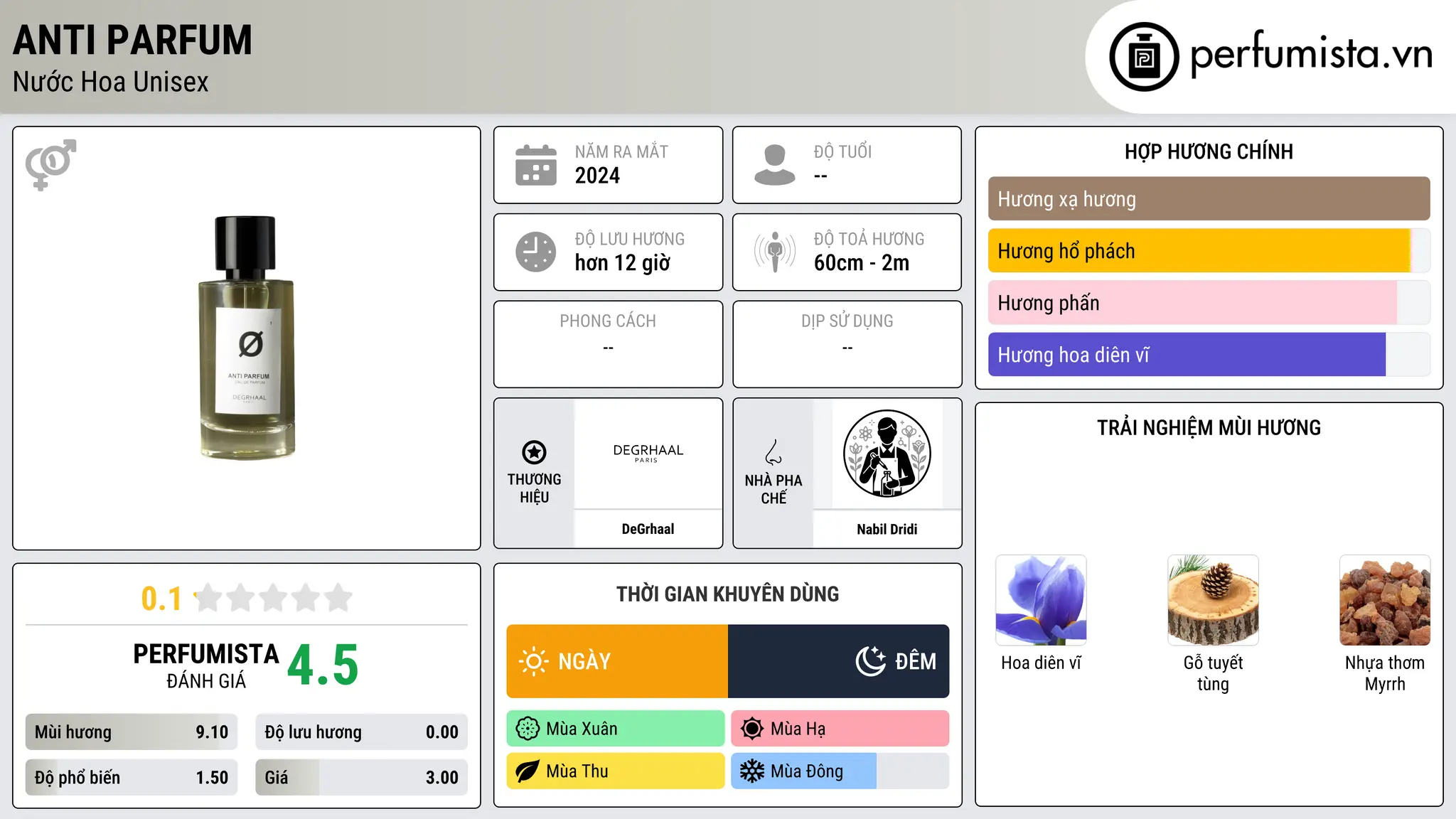Click the sillage value 60cm - 2m
The height and width of the screenshot is (819, 1456).
pyautogui.click(x=862, y=263)
